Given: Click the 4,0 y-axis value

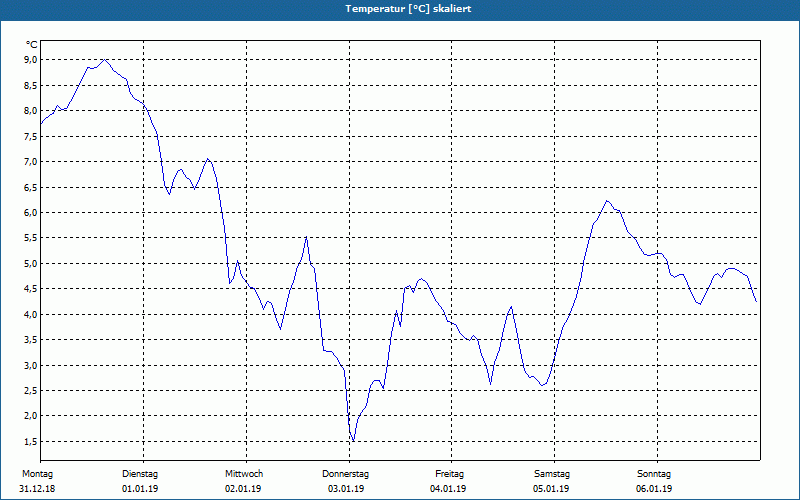Looking at the screenshot, I should point(31,314).
